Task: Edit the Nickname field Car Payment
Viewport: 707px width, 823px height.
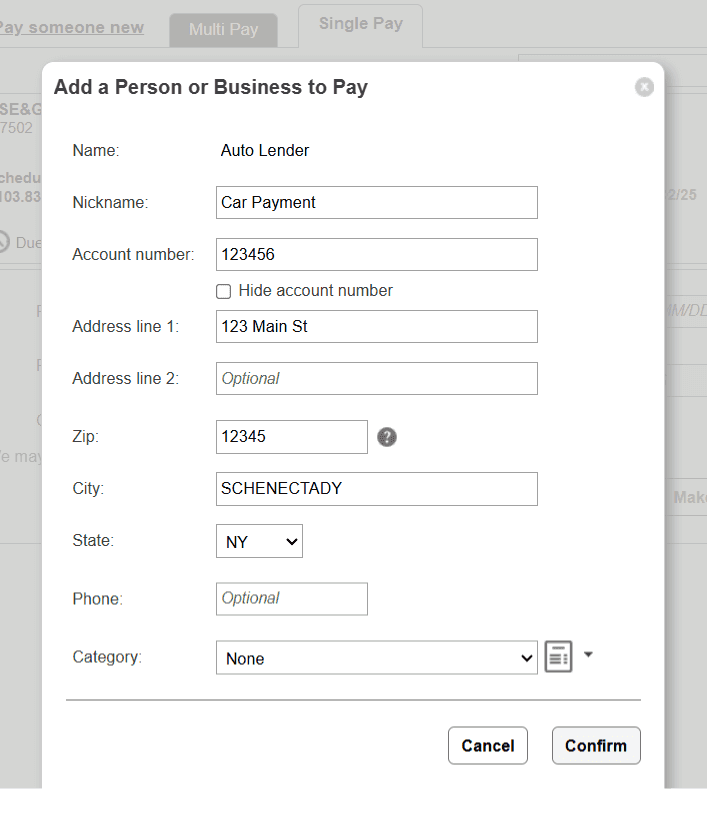Action: coord(376,203)
